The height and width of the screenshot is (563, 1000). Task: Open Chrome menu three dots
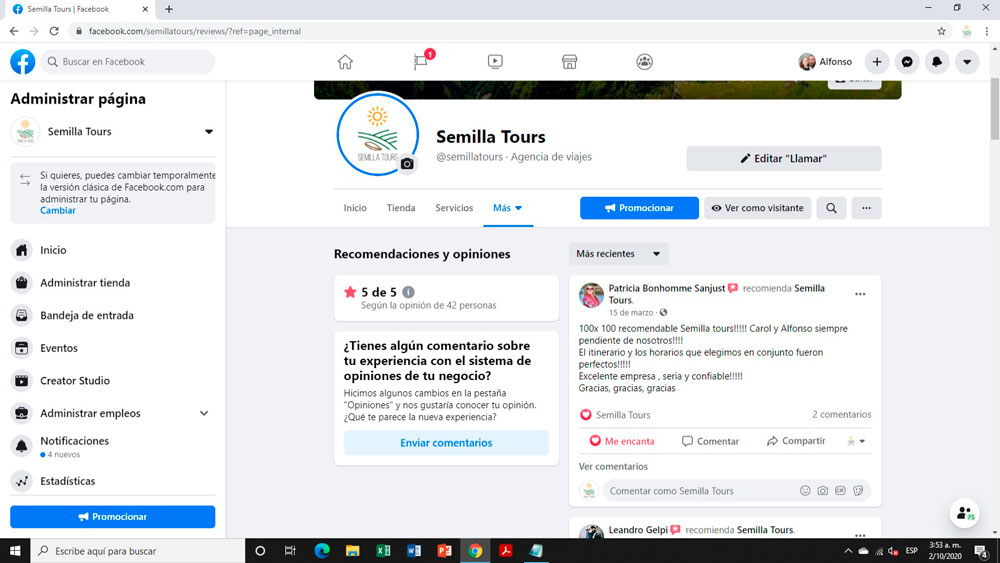987,31
